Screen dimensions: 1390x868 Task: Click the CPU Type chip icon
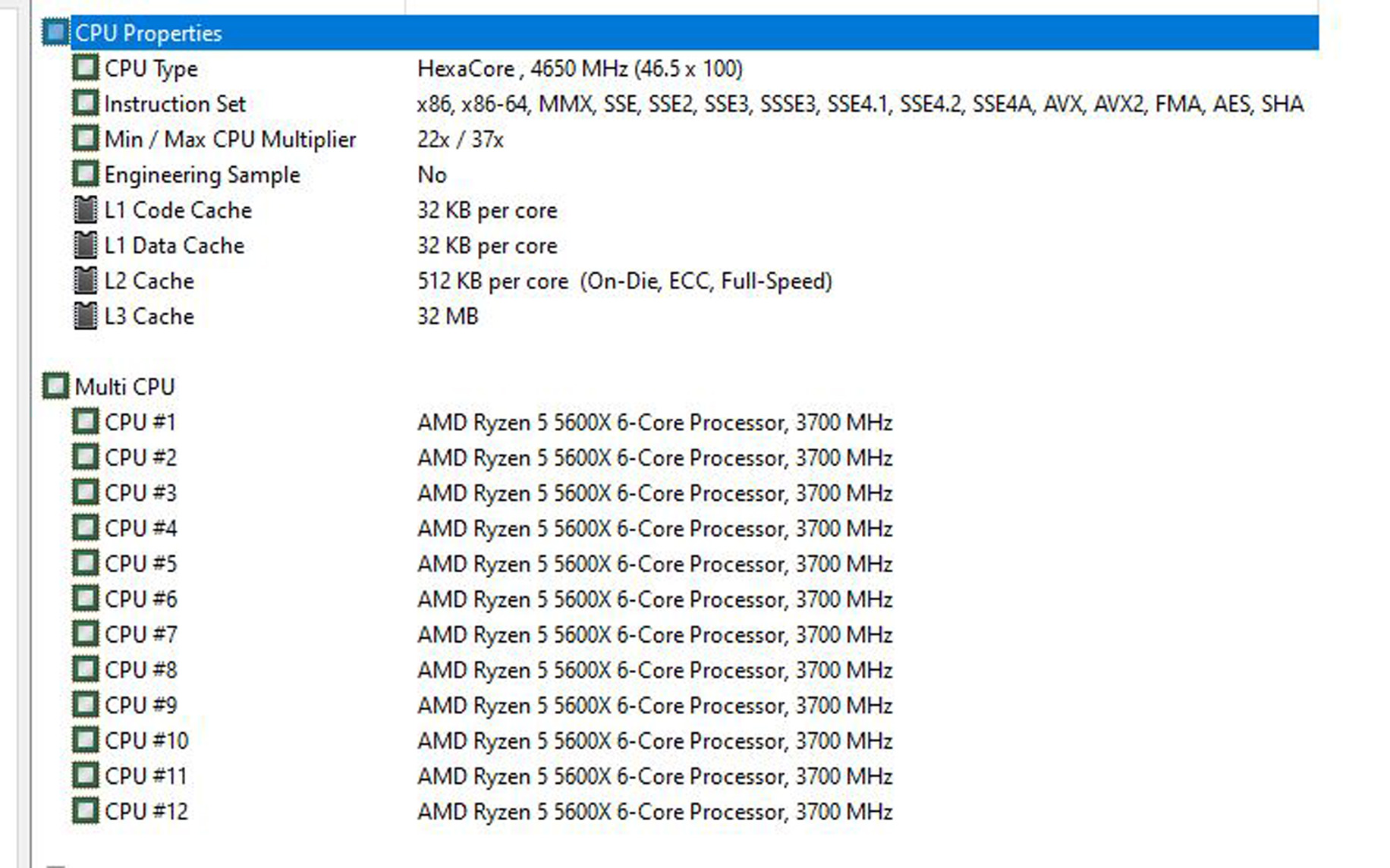click(85, 68)
